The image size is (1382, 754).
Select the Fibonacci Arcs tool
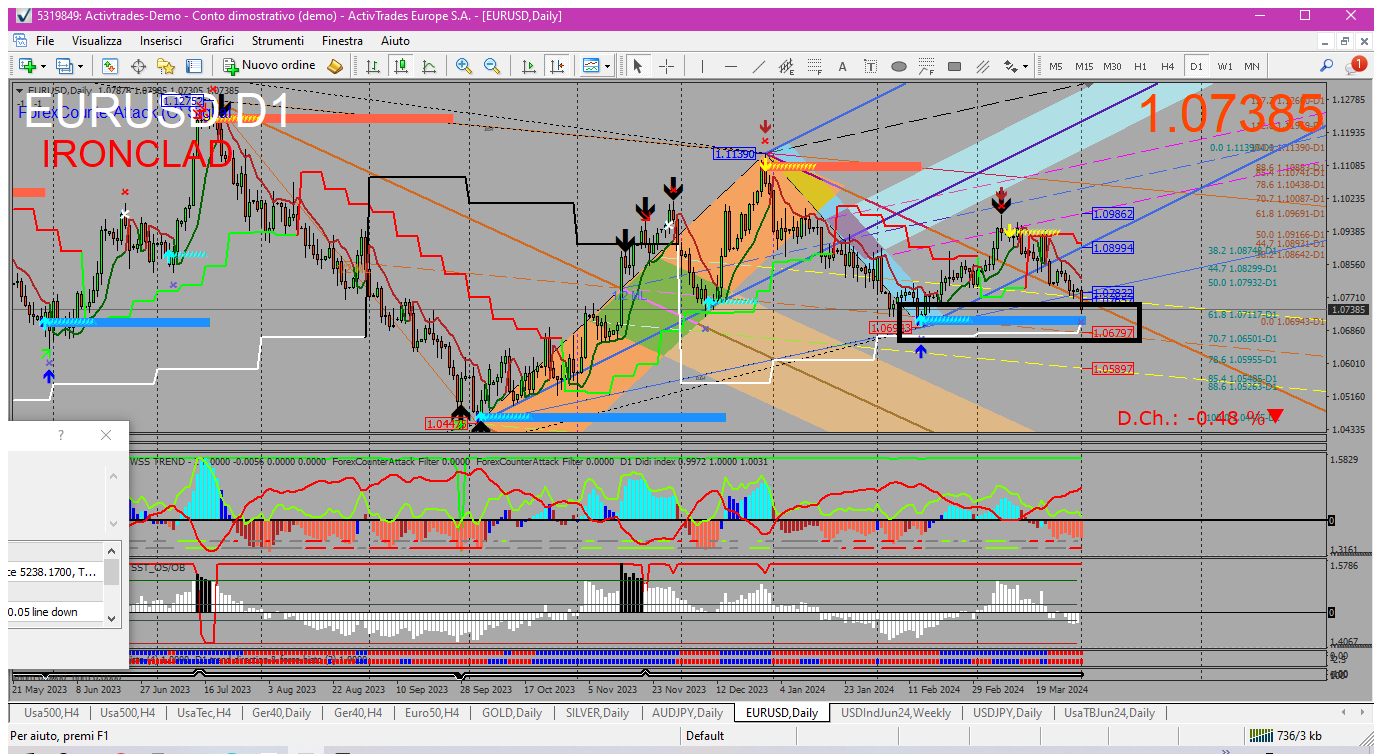pos(926,66)
